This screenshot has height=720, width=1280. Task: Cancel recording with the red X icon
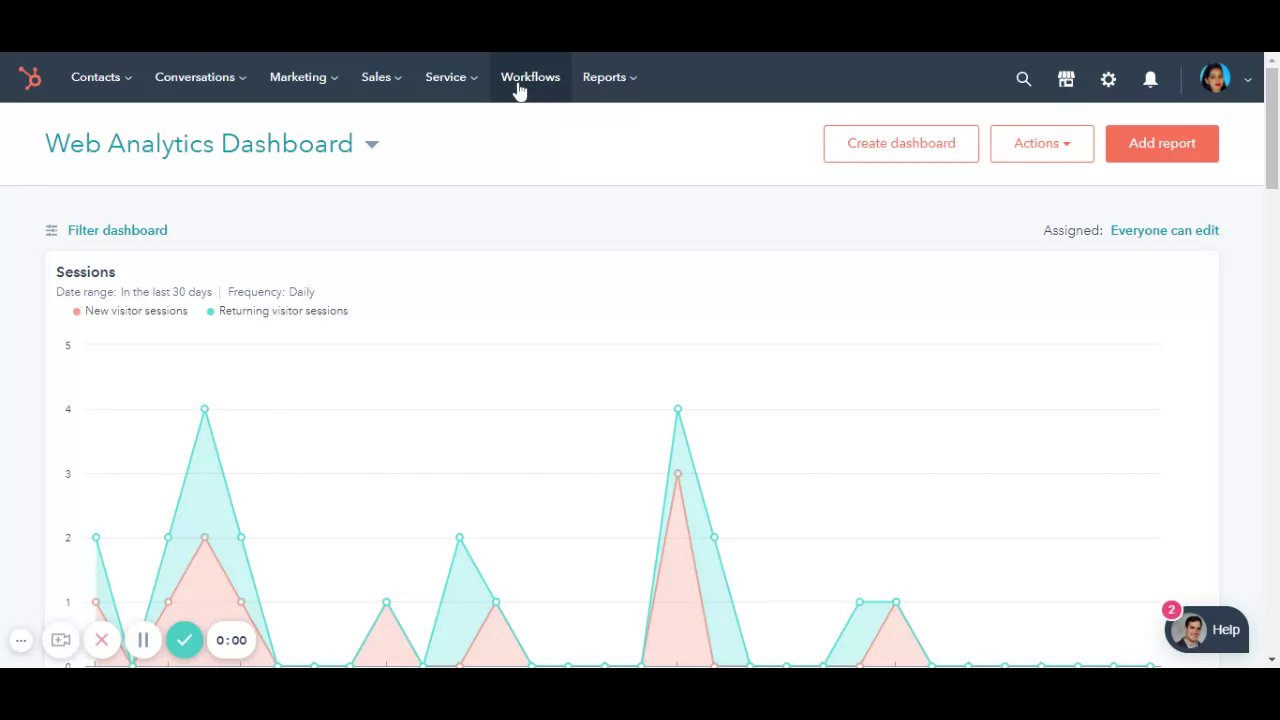tap(101, 640)
